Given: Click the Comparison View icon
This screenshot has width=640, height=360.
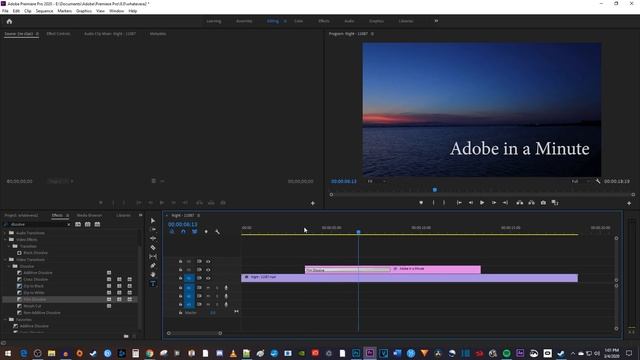Looking at the screenshot, I should 555,203.
